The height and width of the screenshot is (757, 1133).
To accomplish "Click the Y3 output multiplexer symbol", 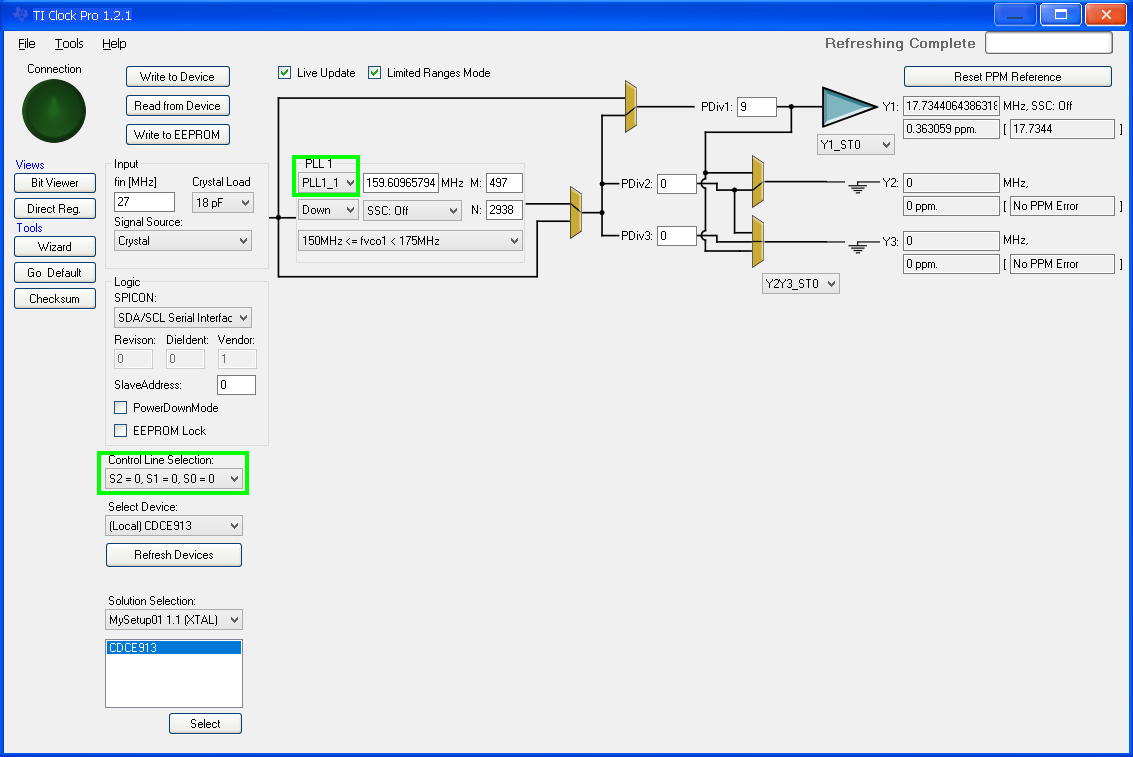I will 757,241.
